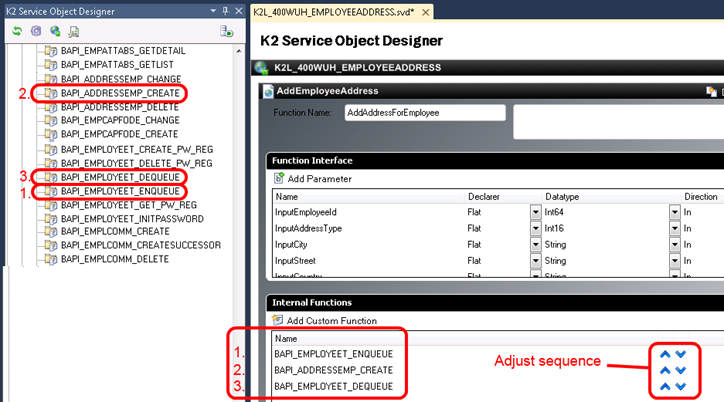Click the purple gear icon in designer toolbar

pyautogui.click(x=36, y=32)
